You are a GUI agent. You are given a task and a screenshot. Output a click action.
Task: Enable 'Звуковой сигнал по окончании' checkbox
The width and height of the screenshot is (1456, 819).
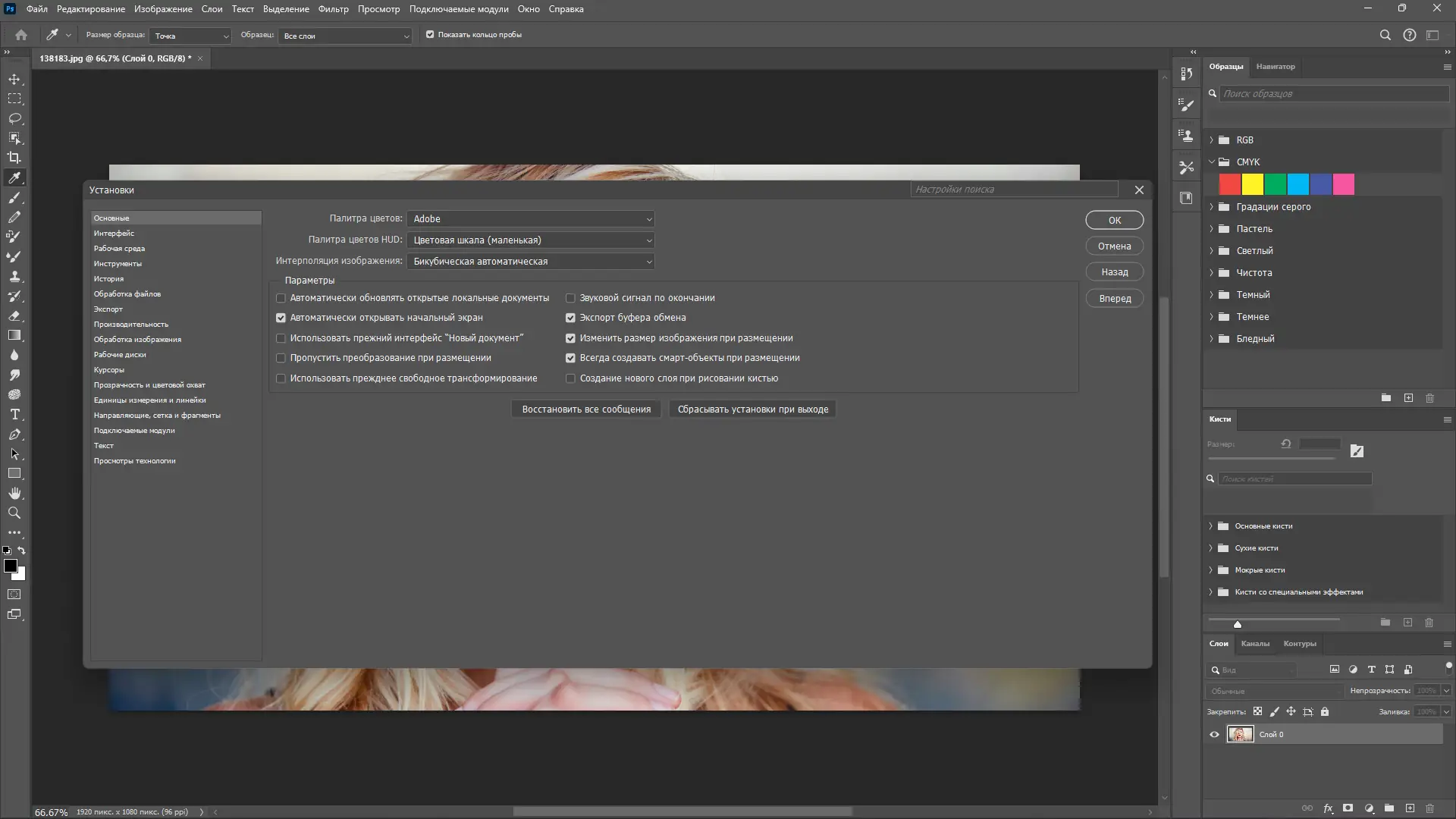click(570, 298)
